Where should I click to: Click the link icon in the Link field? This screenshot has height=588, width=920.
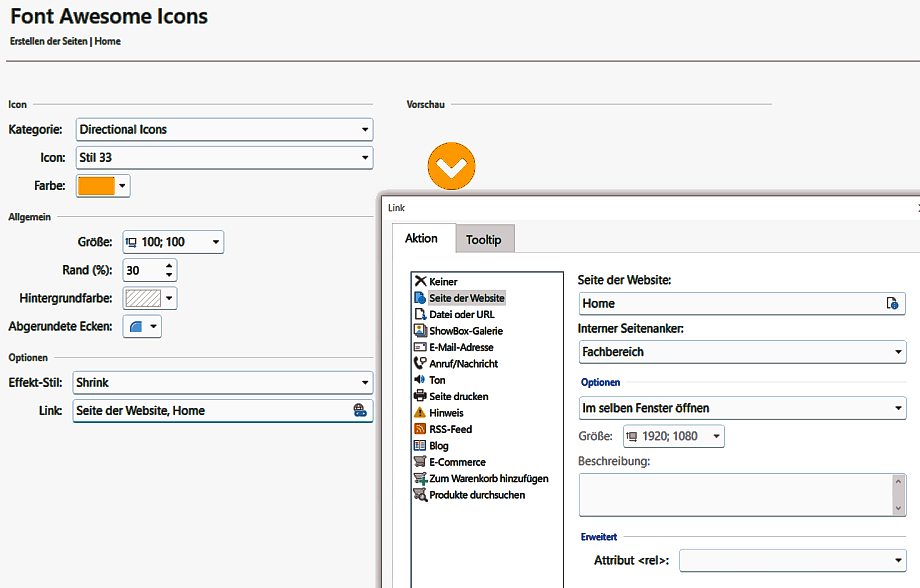359,410
